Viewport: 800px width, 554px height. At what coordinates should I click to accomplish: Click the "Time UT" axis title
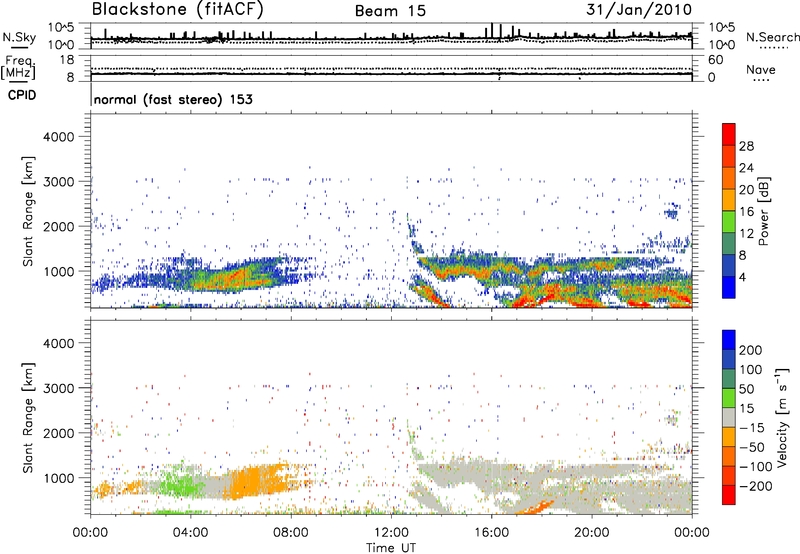click(x=391, y=548)
